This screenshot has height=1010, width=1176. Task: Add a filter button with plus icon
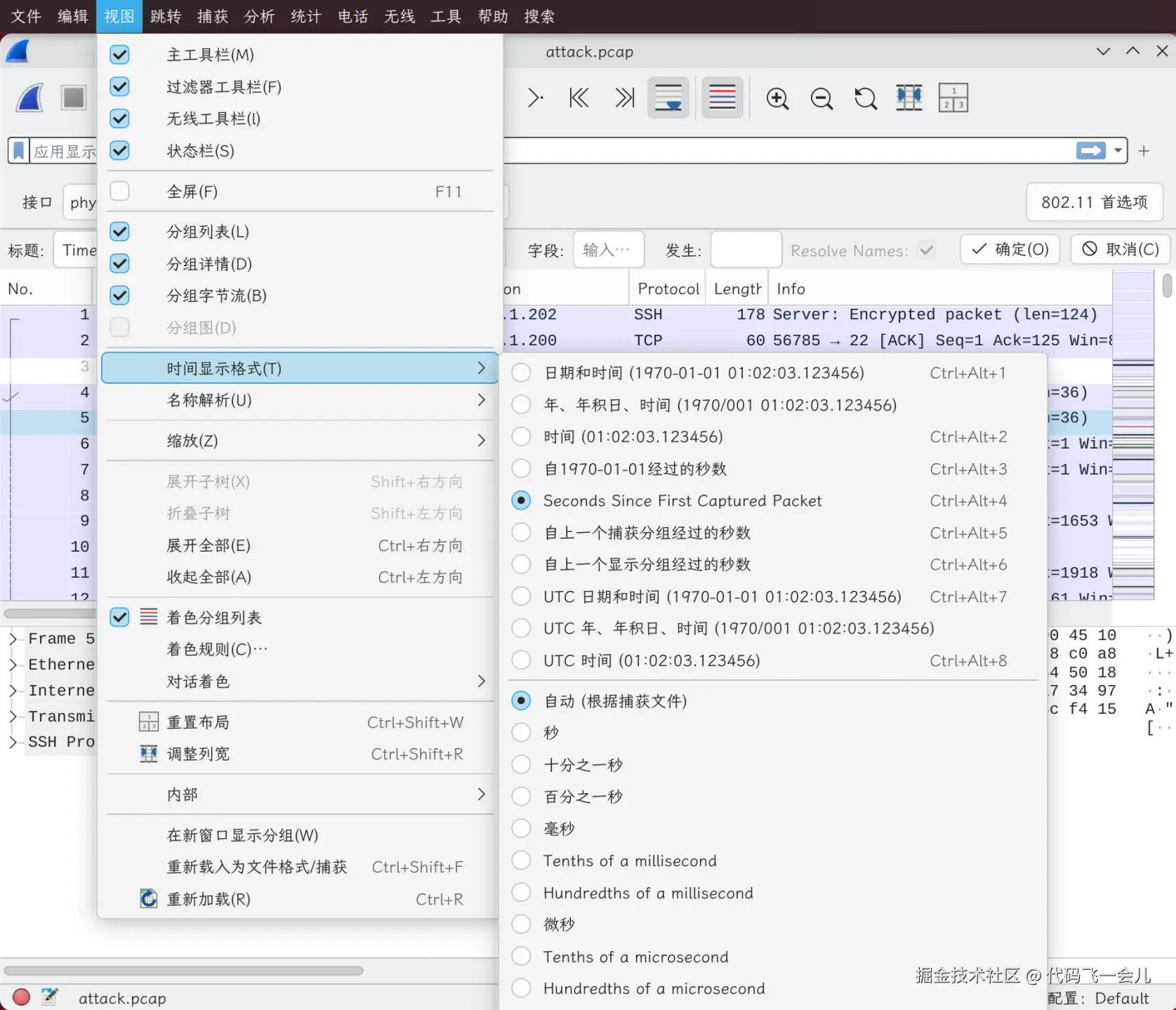pyautogui.click(x=1144, y=151)
